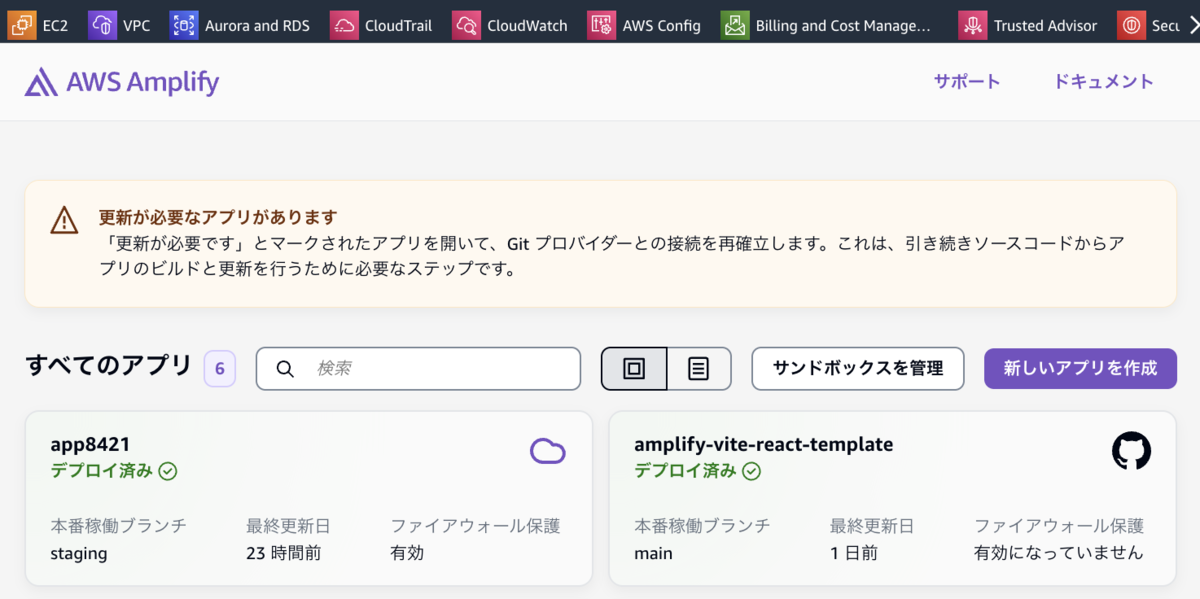Open the Security service icon shortcut
Image resolution: width=1200 pixels, height=599 pixels.
click(1131, 25)
